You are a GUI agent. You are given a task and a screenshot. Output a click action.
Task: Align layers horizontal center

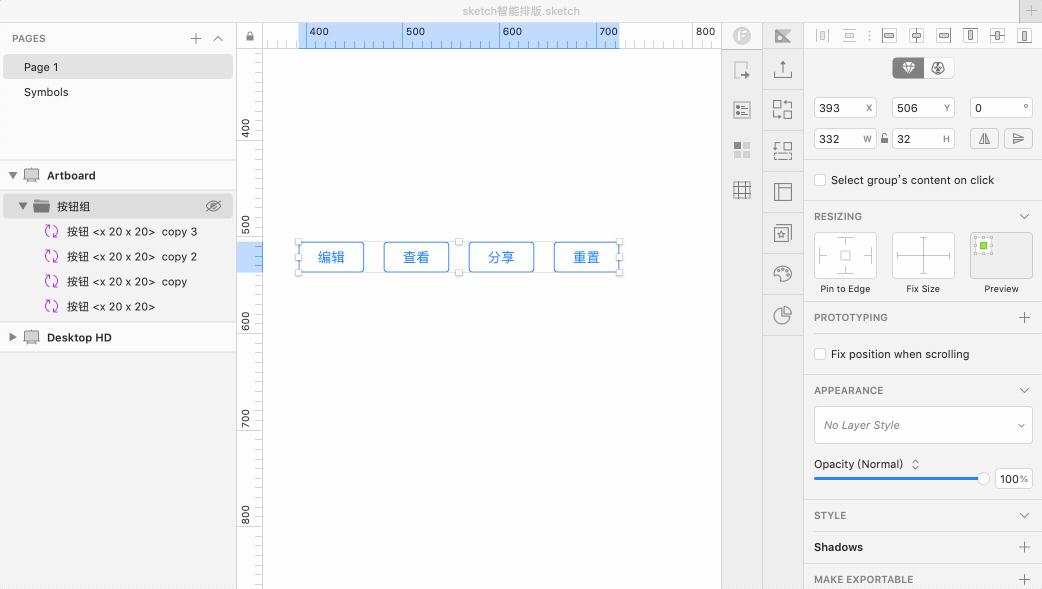916,35
